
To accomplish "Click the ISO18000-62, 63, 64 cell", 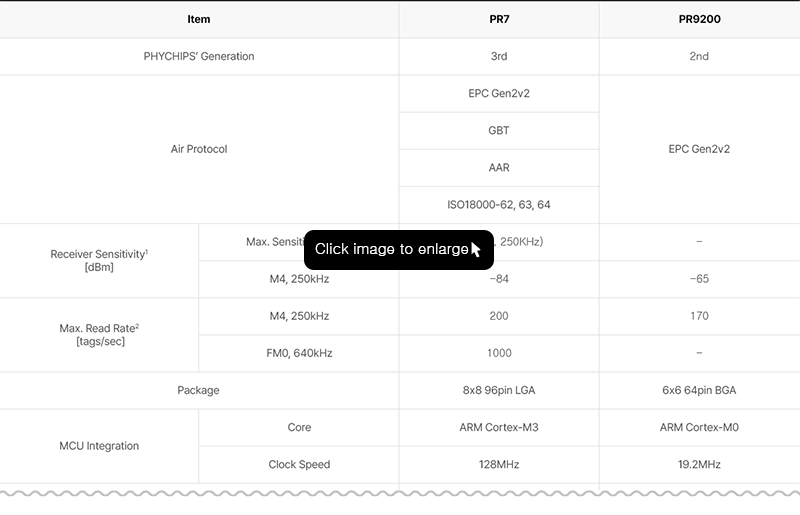I will coord(499,205).
